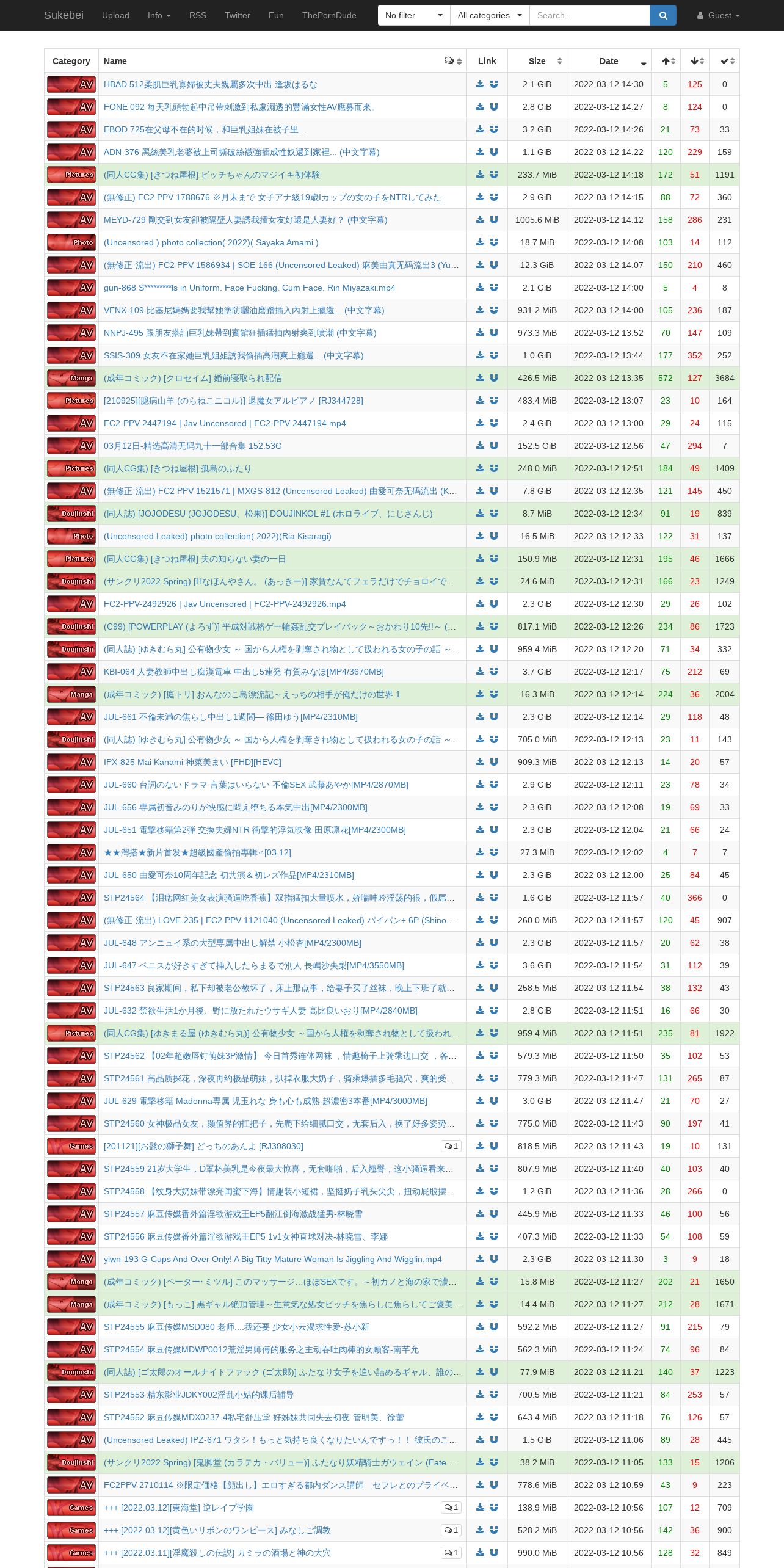Open magnet link for RJ344728 row

tap(494, 401)
